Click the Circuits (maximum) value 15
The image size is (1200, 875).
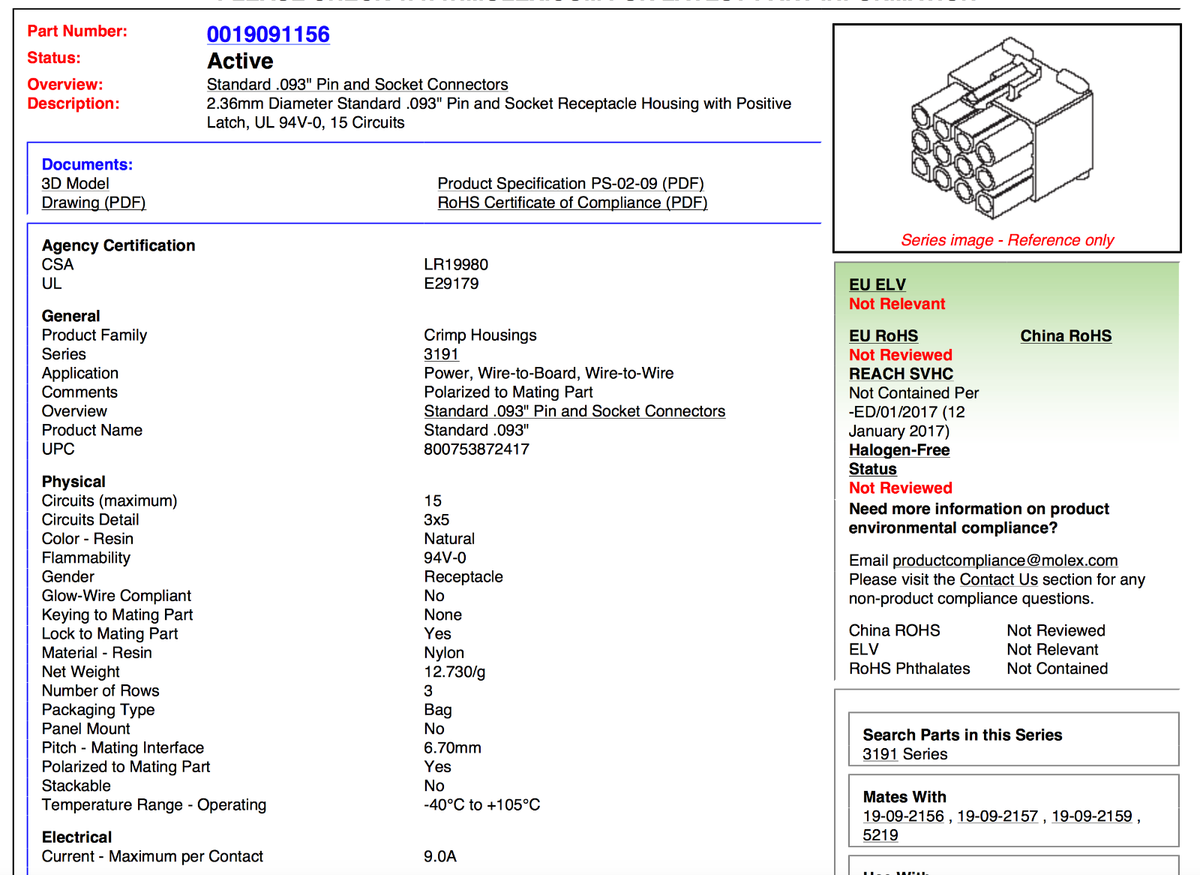(x=433, y=501)
